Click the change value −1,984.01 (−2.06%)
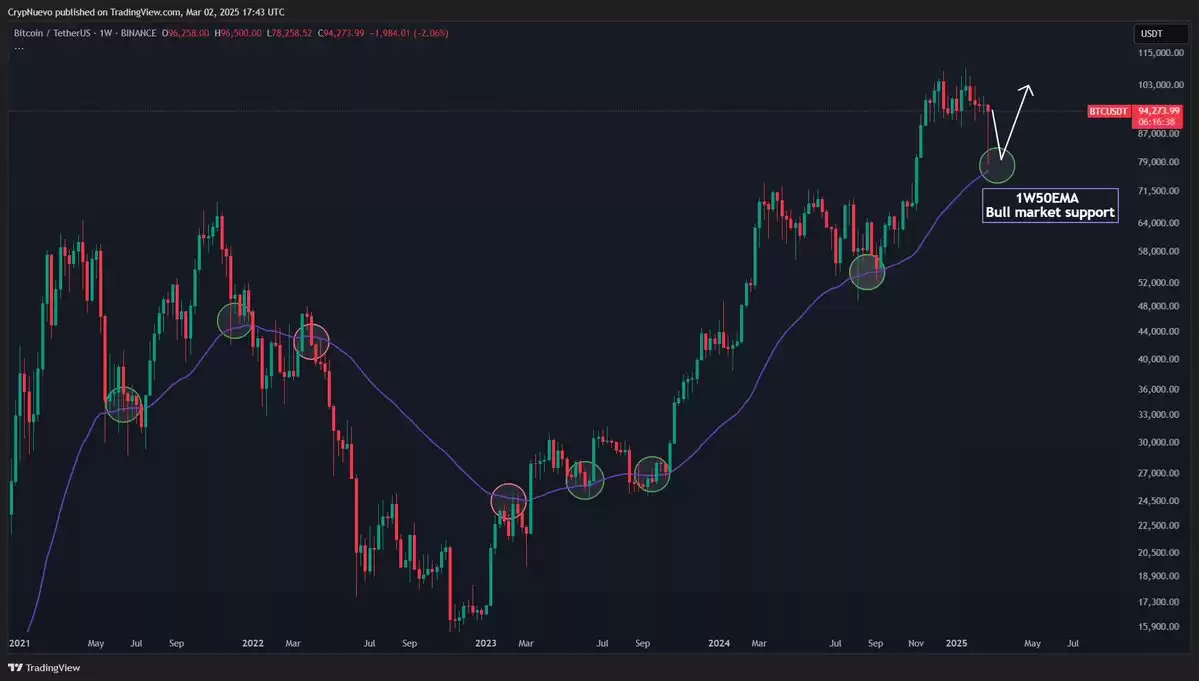Viewport: 1199px width, 681px height. 409,34
